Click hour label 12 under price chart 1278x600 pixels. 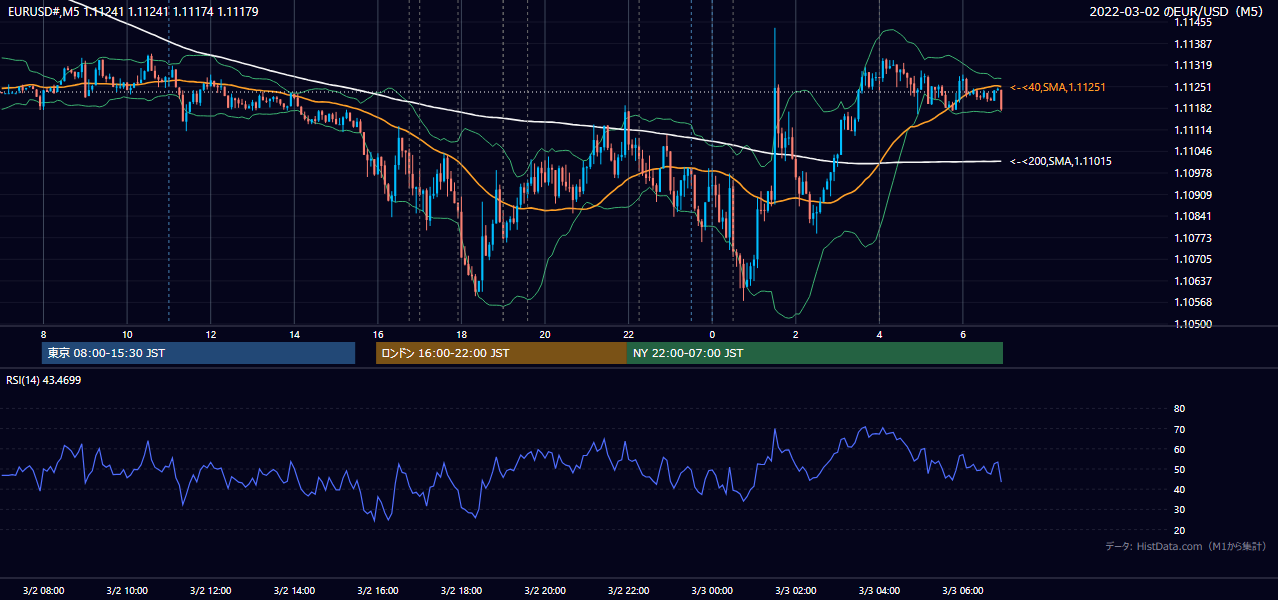pos(210,334)
